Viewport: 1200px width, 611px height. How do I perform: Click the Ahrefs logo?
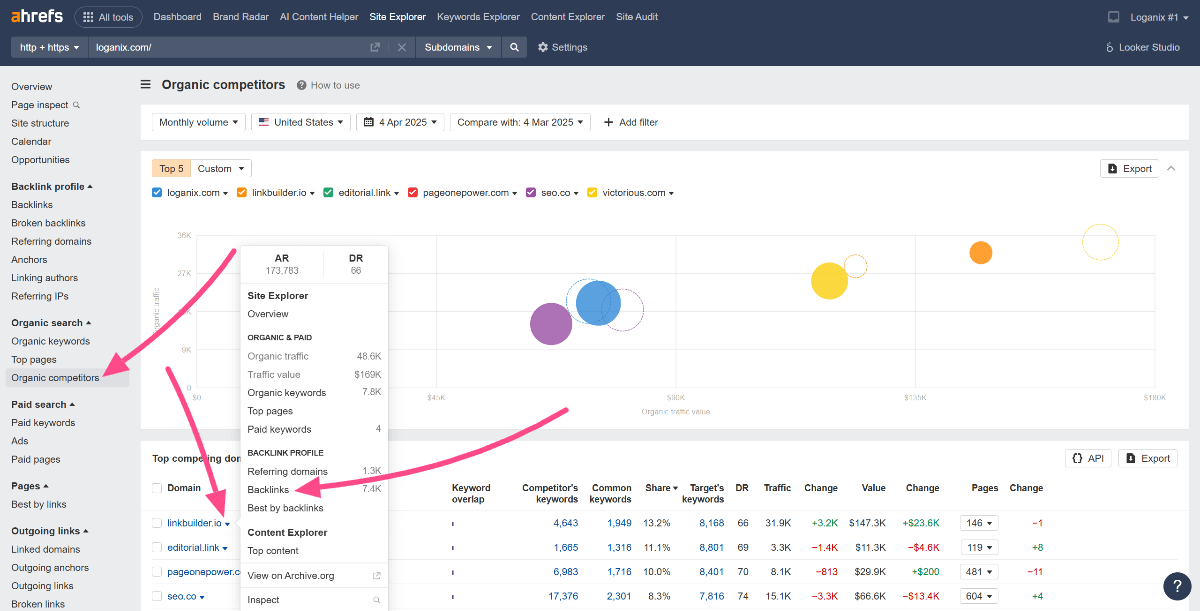point(36,17)
